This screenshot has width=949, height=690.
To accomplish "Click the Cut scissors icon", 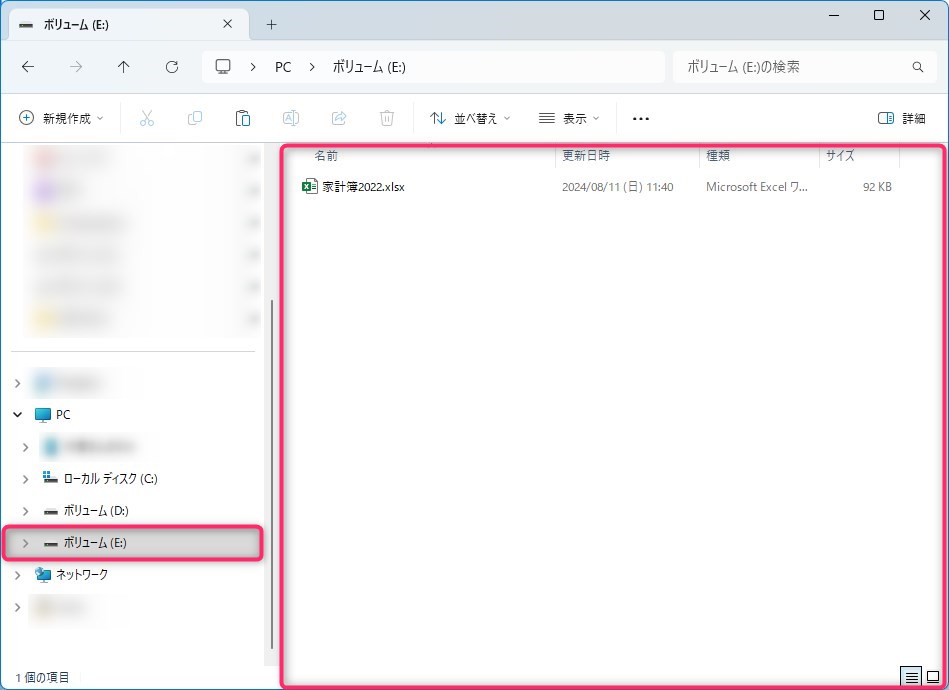I will pyautogui.click(x=147, y=118).
